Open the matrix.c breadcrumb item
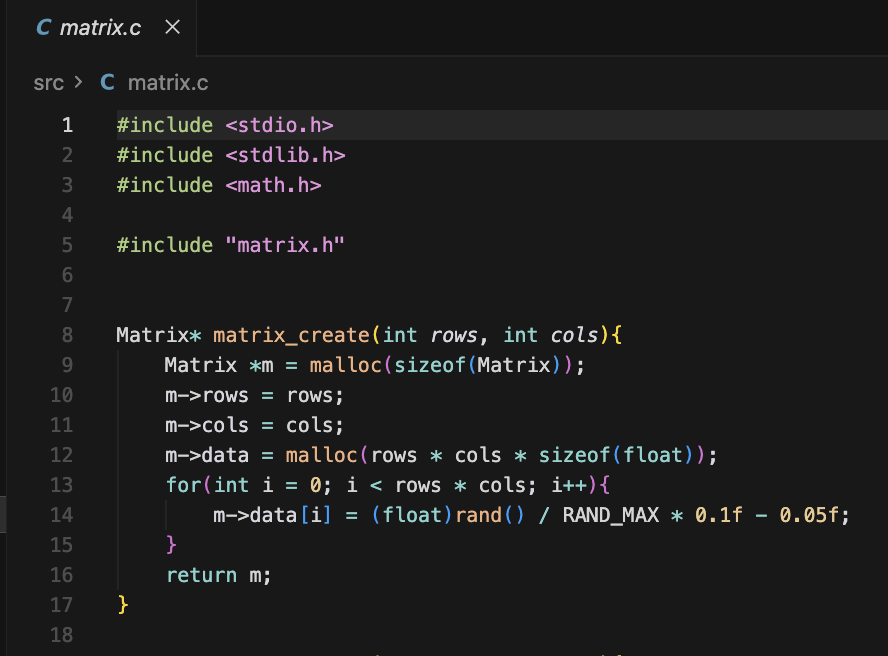888x656 pixels. tap(168, 83)
